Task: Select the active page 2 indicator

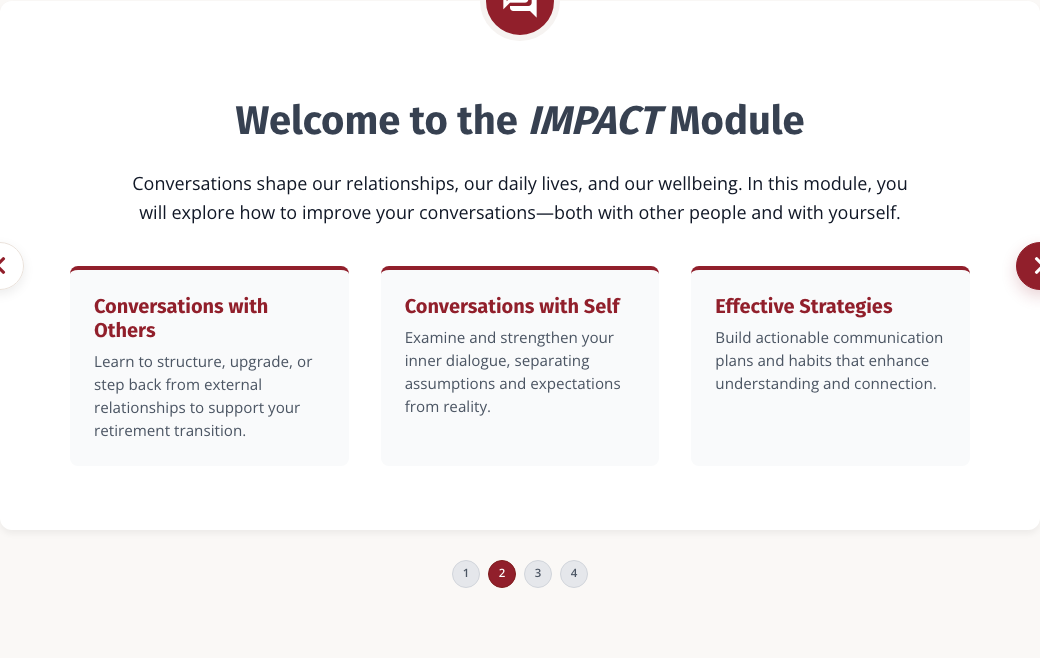Action: point(501,574)
